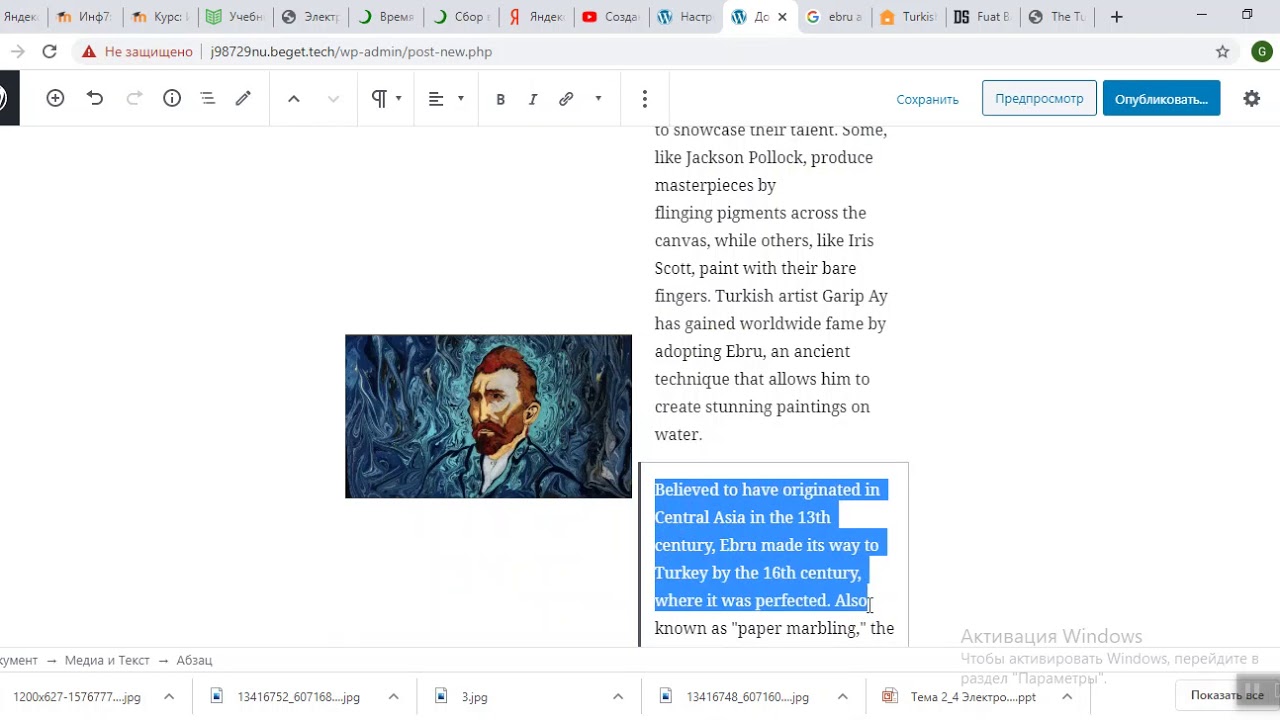The width and height of the screenshot is (1280, 720).
Task: Expand more rich text controls arrow
Action: click(598, 98)
